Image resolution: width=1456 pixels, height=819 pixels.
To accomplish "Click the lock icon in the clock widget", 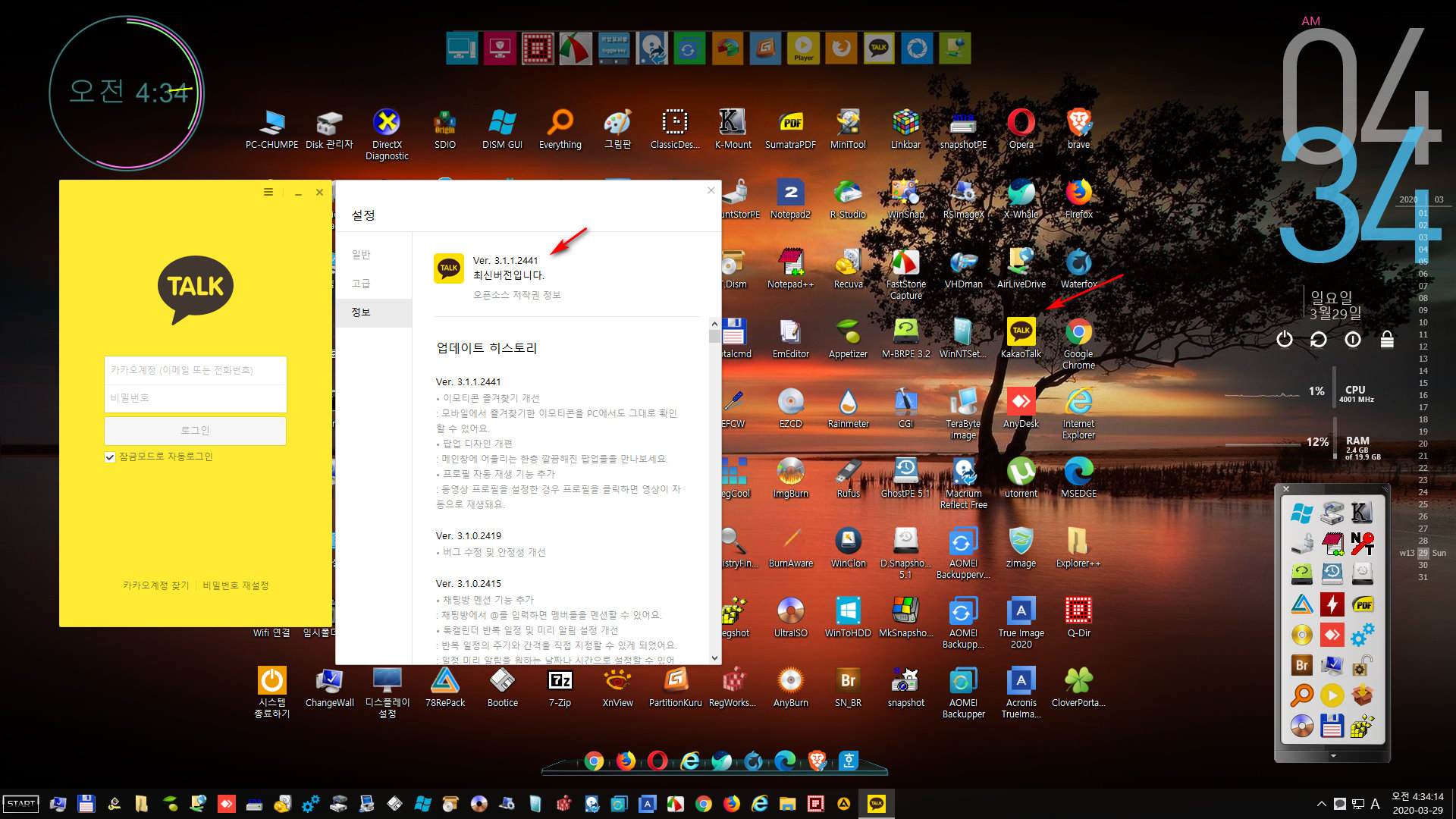I will pos(1387,339).
